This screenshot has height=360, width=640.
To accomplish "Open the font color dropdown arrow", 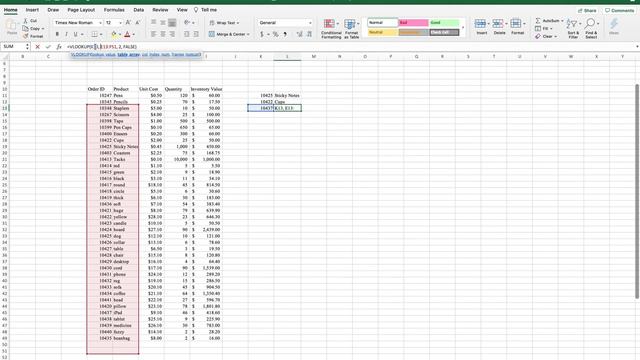I will (133, 35).
